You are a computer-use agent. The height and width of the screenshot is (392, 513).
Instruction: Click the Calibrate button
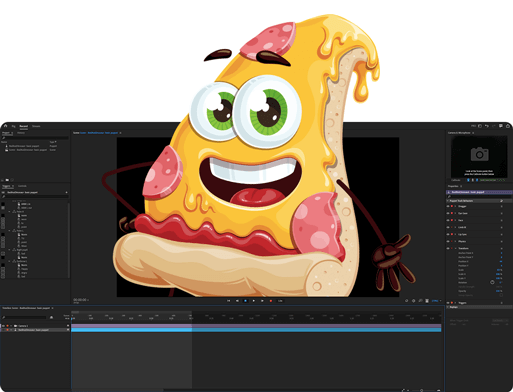(456, 180)
